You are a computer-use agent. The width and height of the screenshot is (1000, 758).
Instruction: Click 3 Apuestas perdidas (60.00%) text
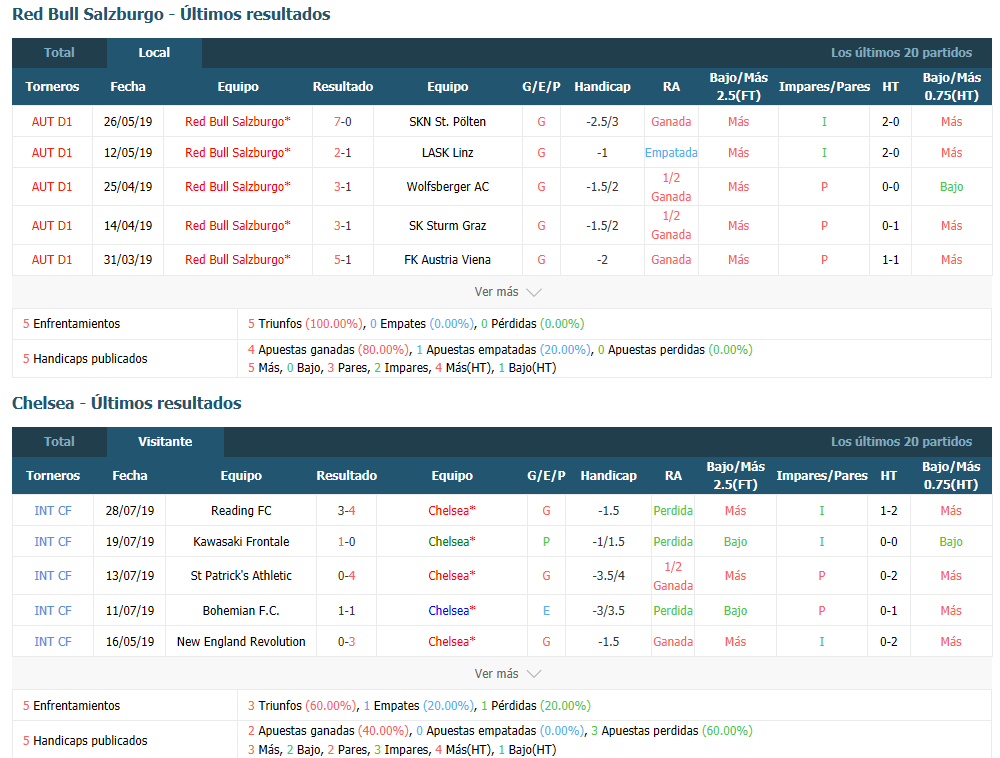(x=672, y=731)
